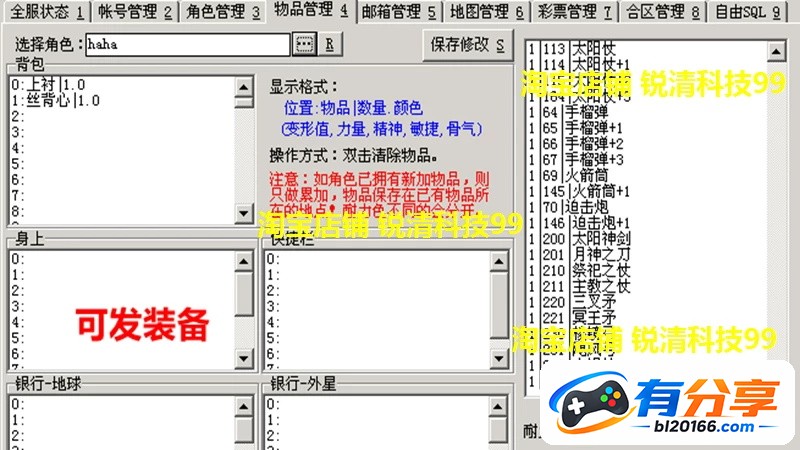800x450 pixels.
Task: Select item 70 迫击炮
Action: (646, 207)
